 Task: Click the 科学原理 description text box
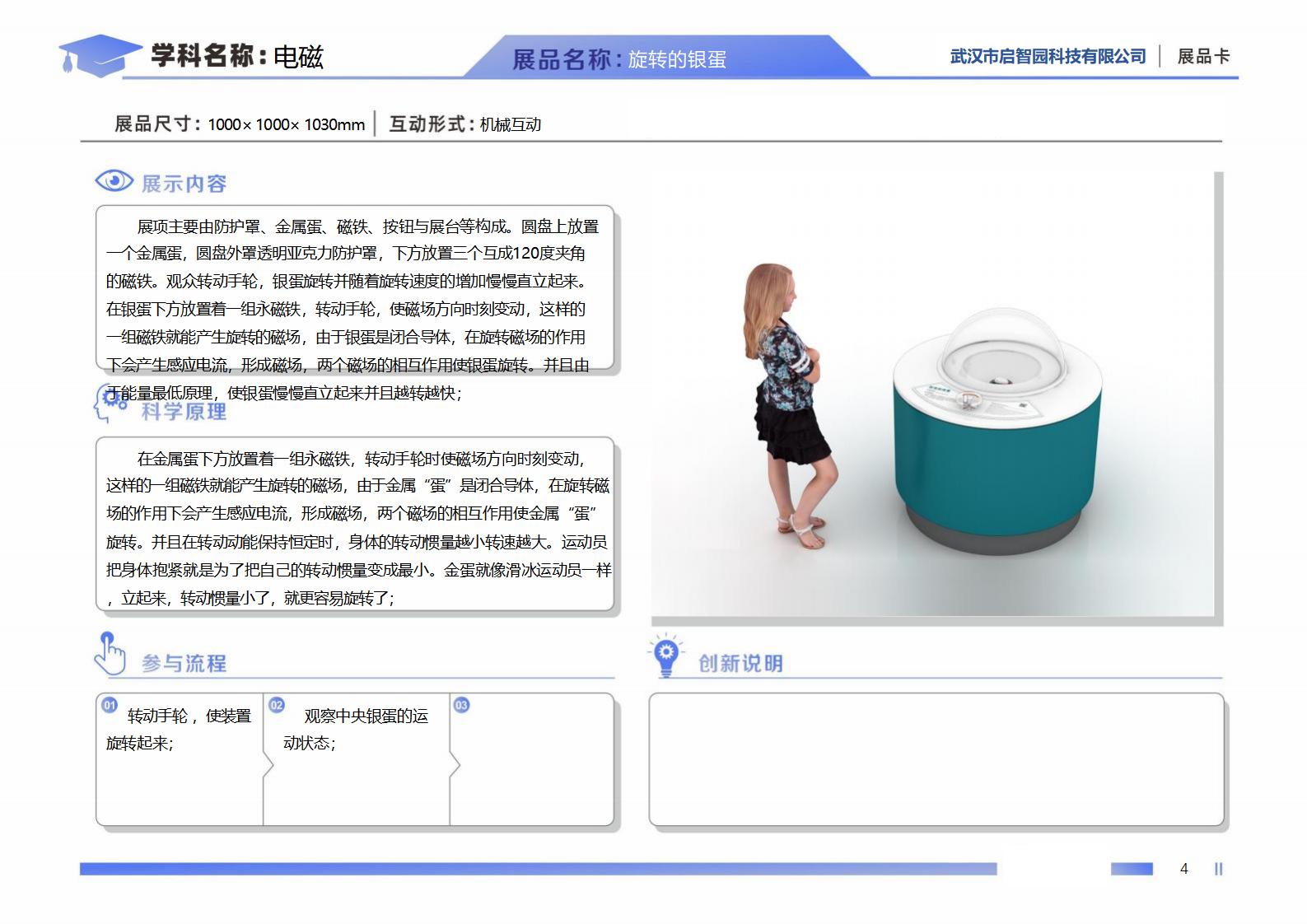355,524
